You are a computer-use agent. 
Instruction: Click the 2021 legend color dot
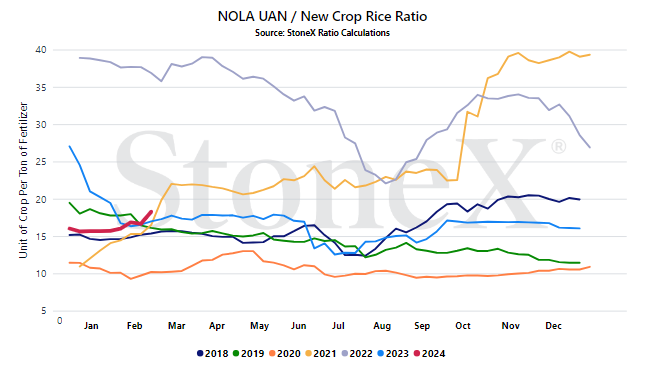click(308, 354)
